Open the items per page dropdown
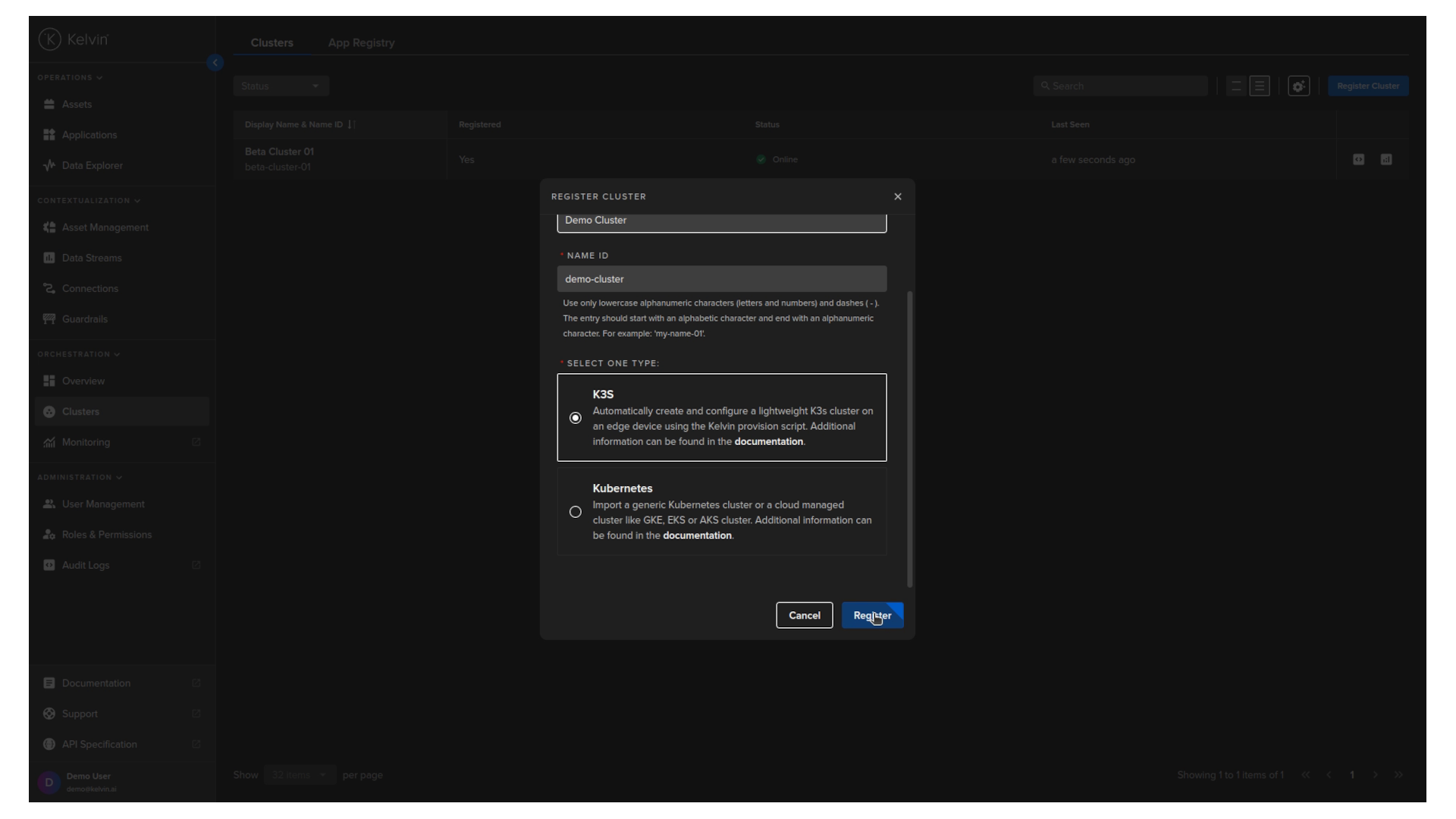 point(299,775)
